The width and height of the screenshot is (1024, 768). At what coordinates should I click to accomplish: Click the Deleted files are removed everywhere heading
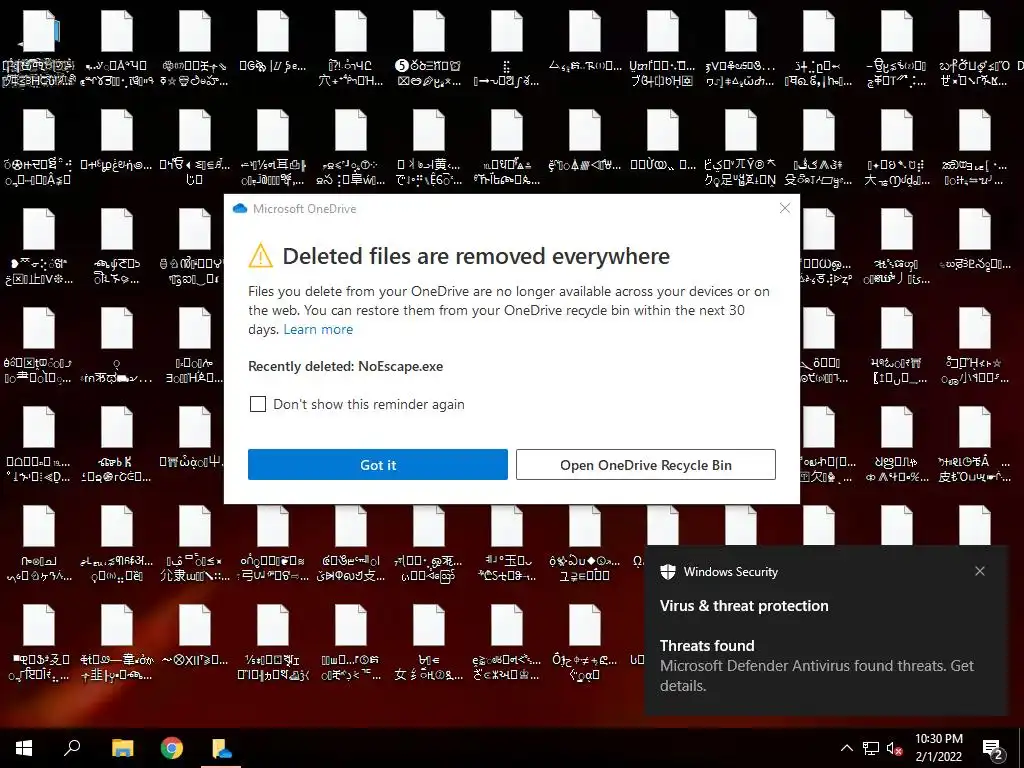(476, 256)
